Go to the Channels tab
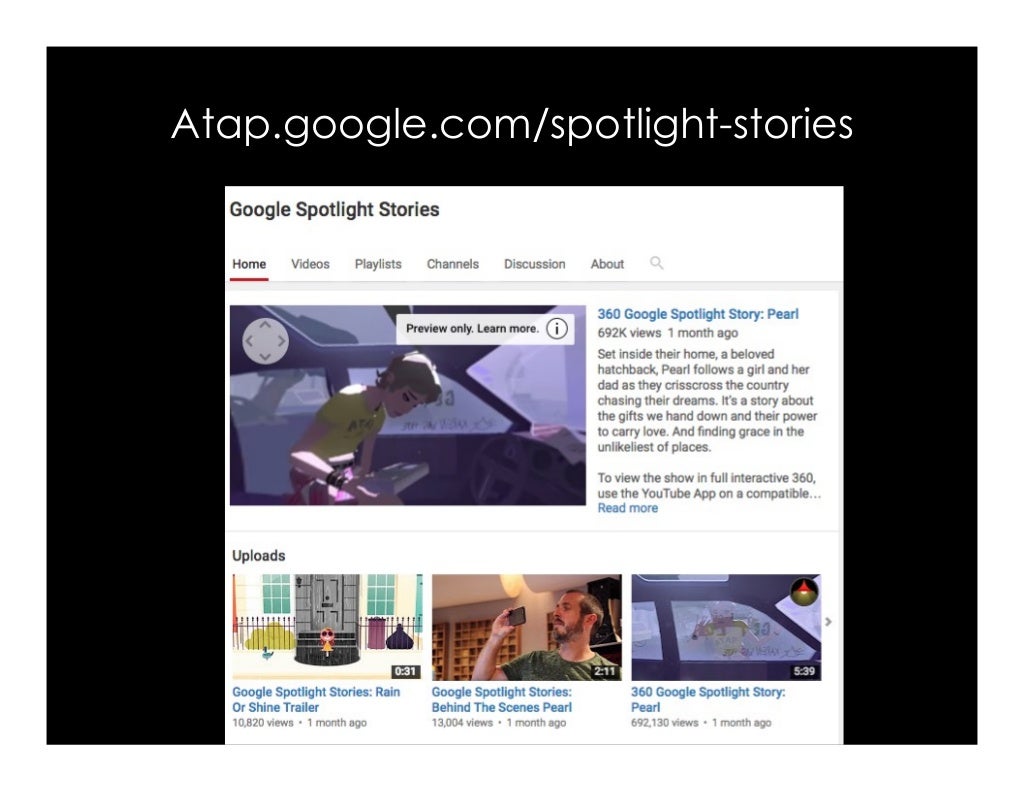The width and height of the screenshot is (1024, 792). tap(453, 264)
